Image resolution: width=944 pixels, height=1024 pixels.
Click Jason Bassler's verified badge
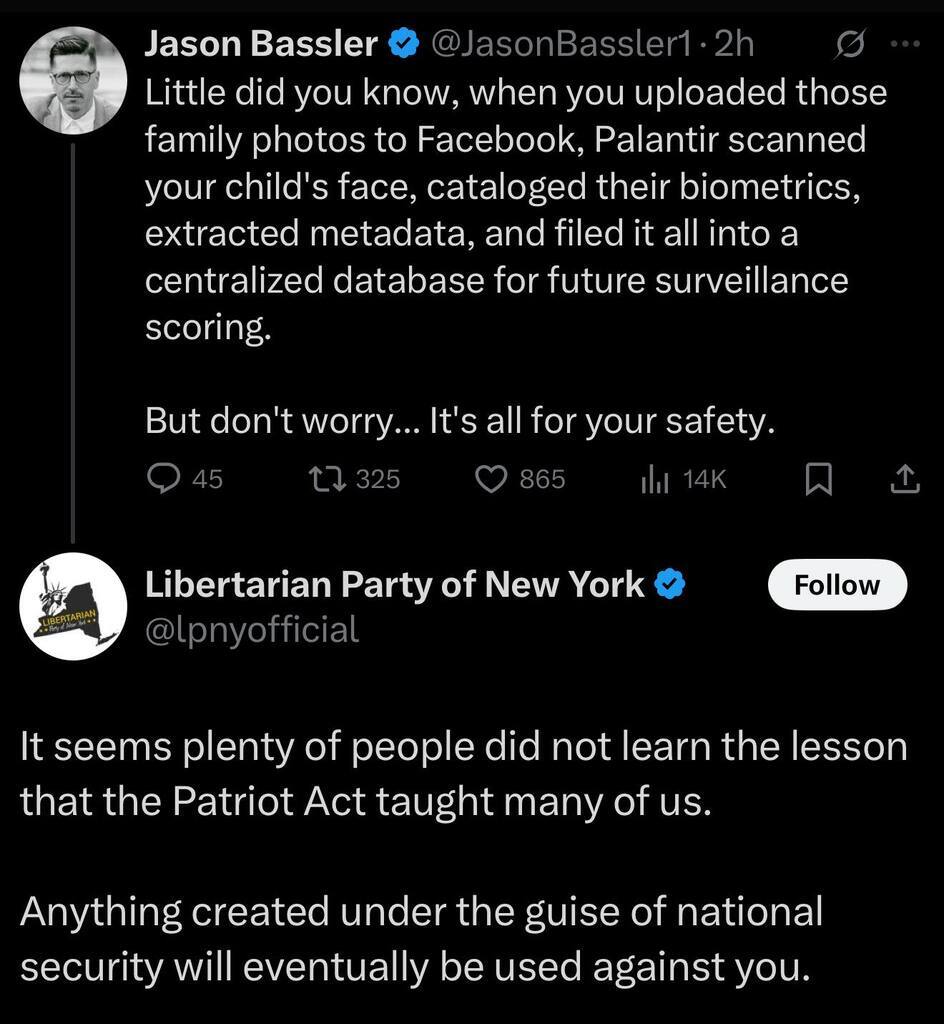click(x=402, y=44)
